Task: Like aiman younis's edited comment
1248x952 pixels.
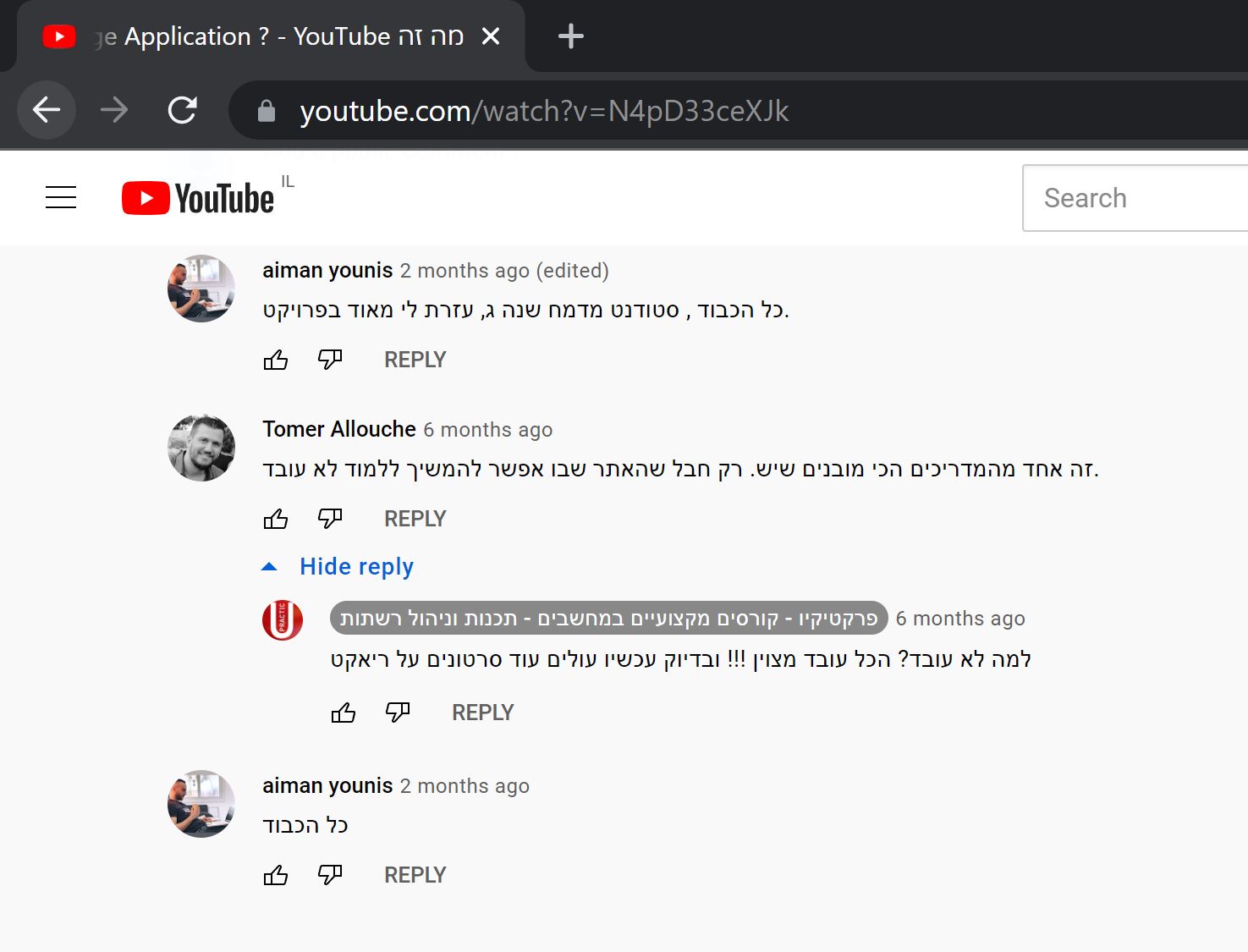Action: pyautogui.click(x=276, y=360)
